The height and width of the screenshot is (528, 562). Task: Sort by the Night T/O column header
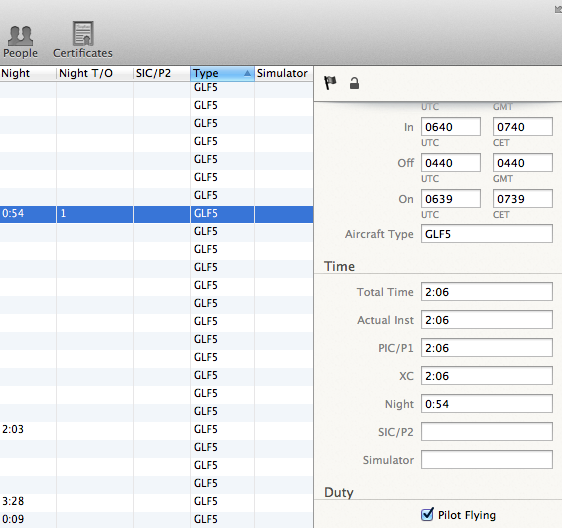coord(95,73)
